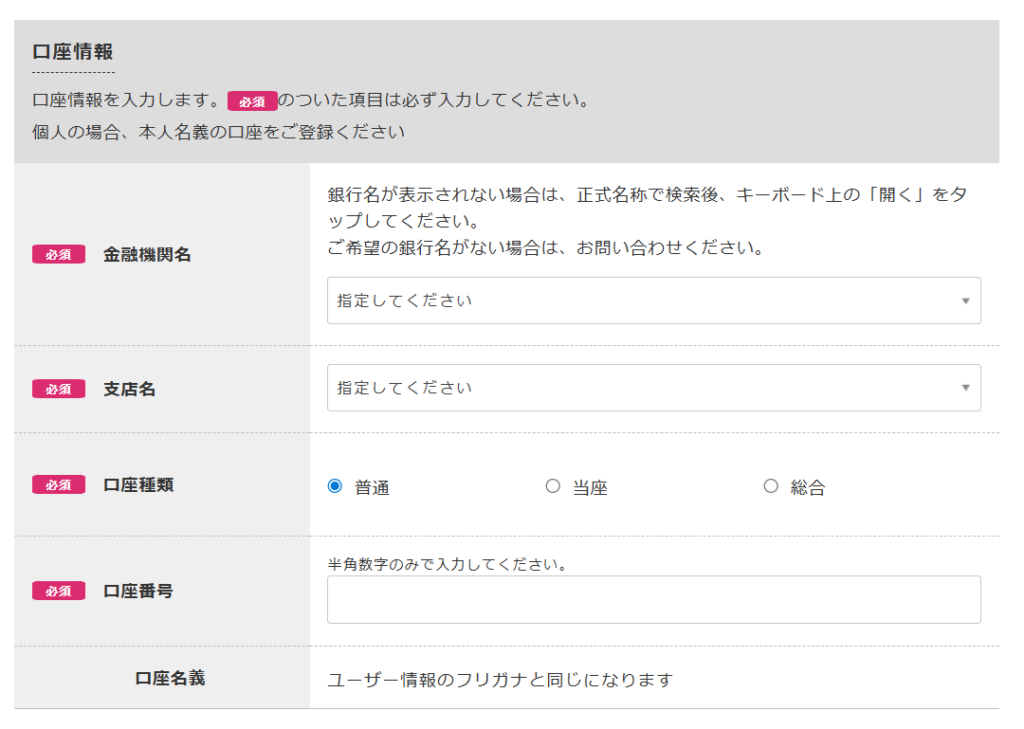Click the 支店名 field label
The width and height of the screenshot is (1024, 729).
coord(130,389)
